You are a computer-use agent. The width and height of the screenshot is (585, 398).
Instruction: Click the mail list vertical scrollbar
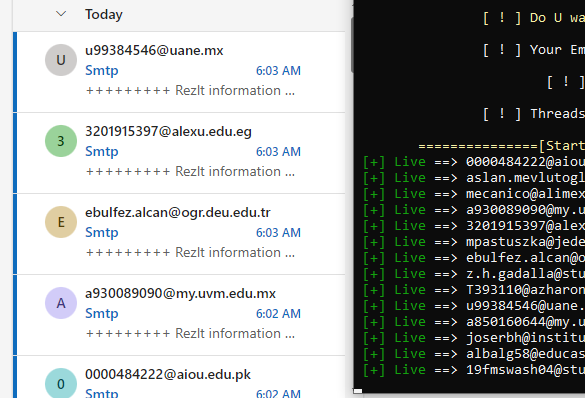tap(352, 45)
